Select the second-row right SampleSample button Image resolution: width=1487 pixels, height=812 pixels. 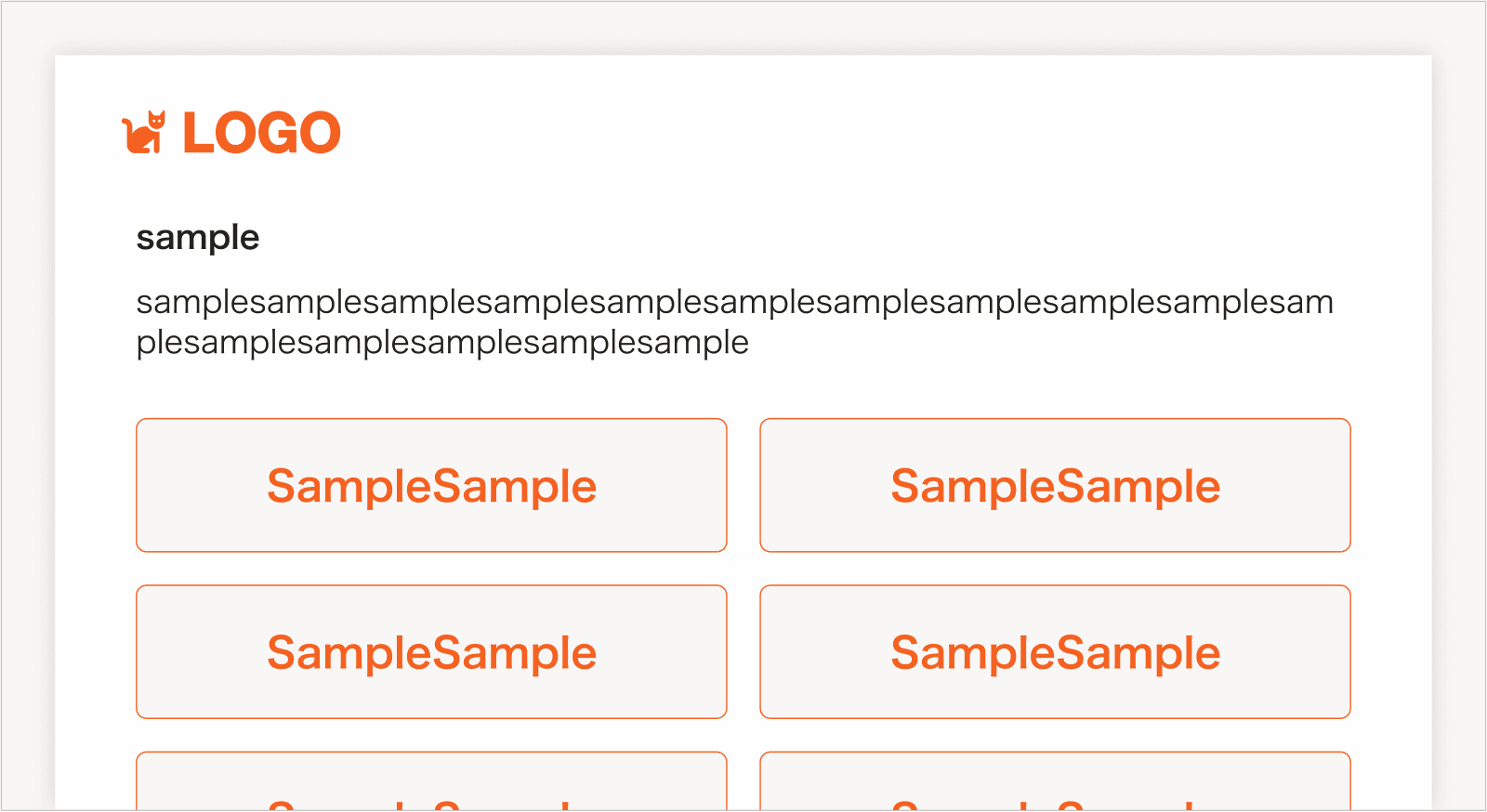pyautogui.click(x=1055, y=651)
